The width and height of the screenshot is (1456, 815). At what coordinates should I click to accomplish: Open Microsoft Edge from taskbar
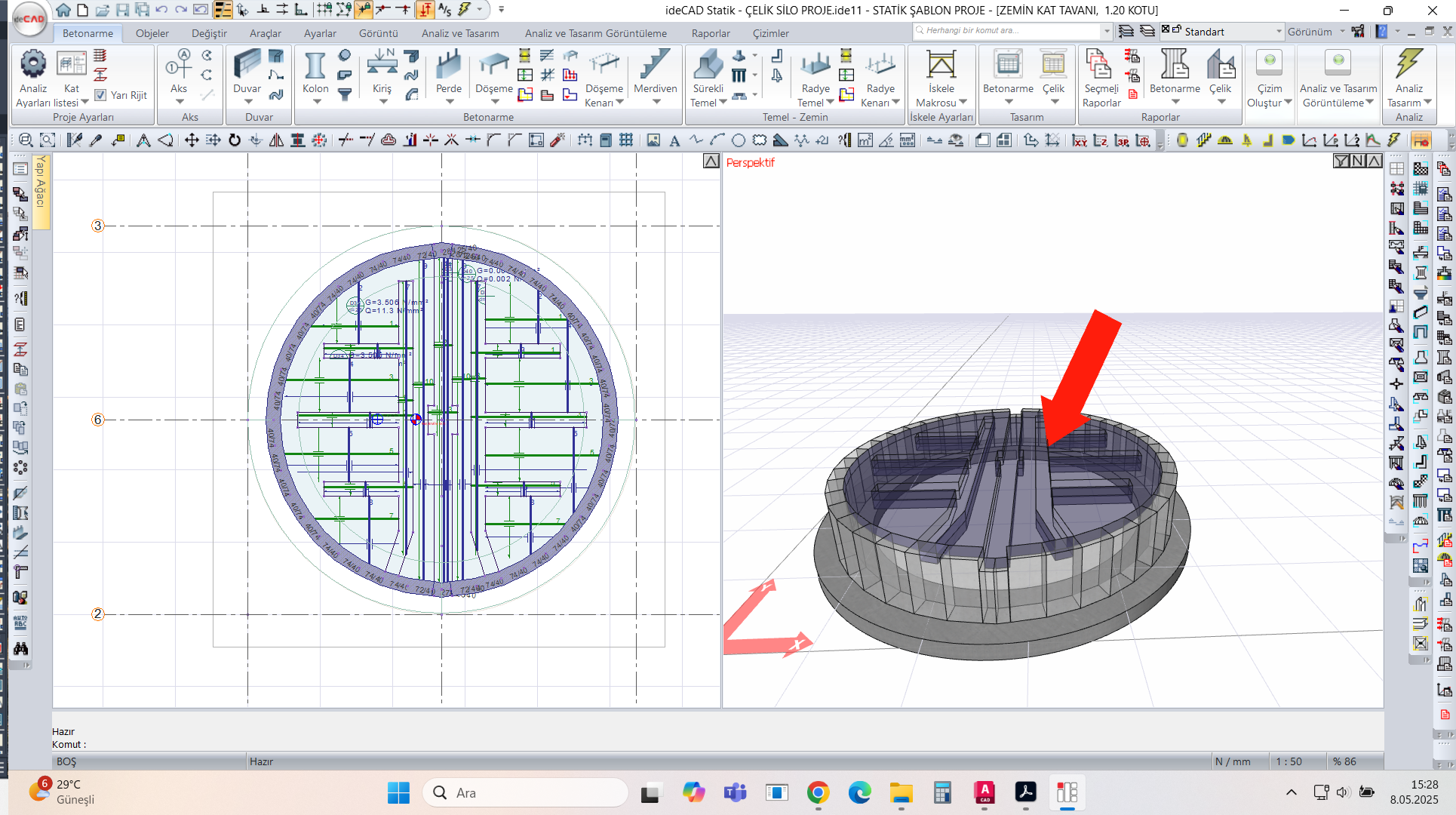(859, 792)
